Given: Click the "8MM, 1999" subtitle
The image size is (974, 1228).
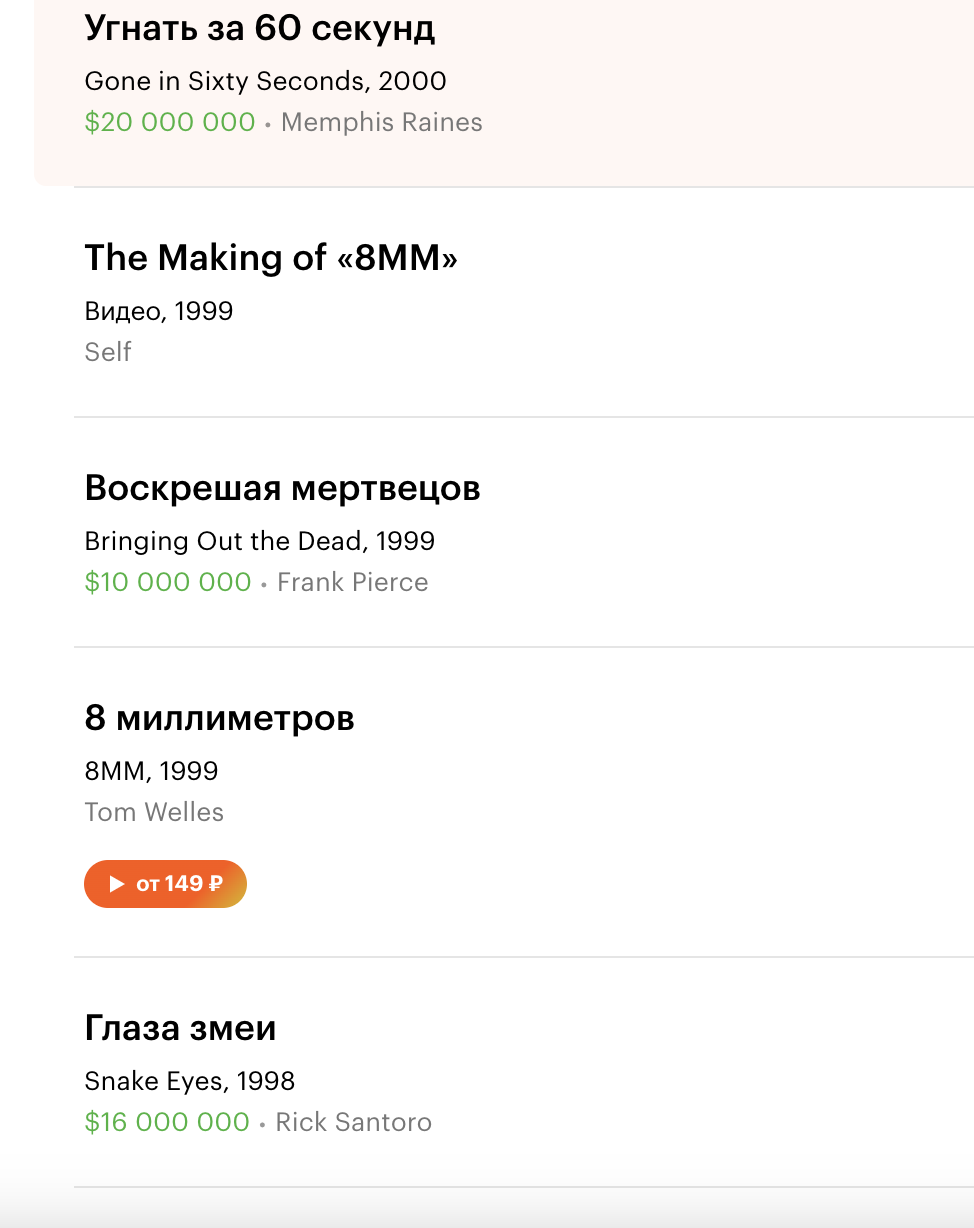Looking at the screenshot, I should (151, 771).
